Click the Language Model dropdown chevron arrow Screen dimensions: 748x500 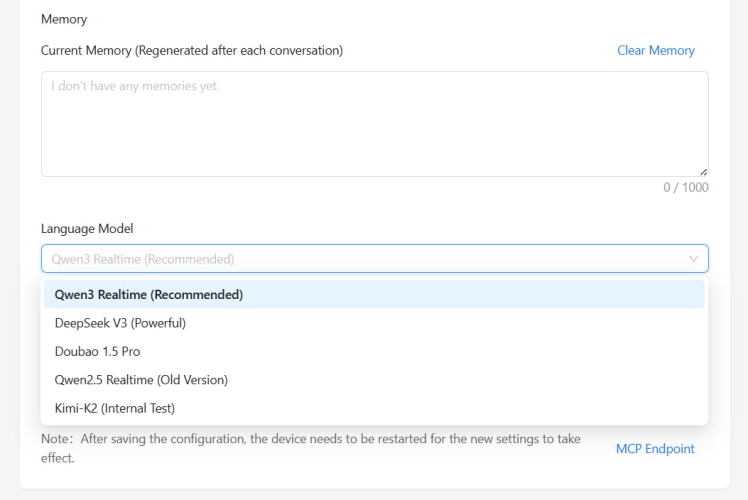pyautogui.click(x=694, y=259)
